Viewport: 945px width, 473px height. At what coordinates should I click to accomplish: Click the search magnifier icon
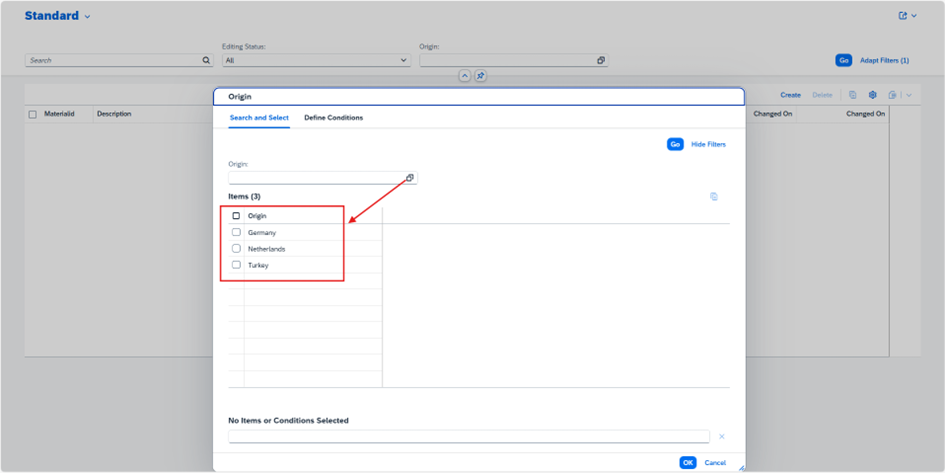point(207,60)
